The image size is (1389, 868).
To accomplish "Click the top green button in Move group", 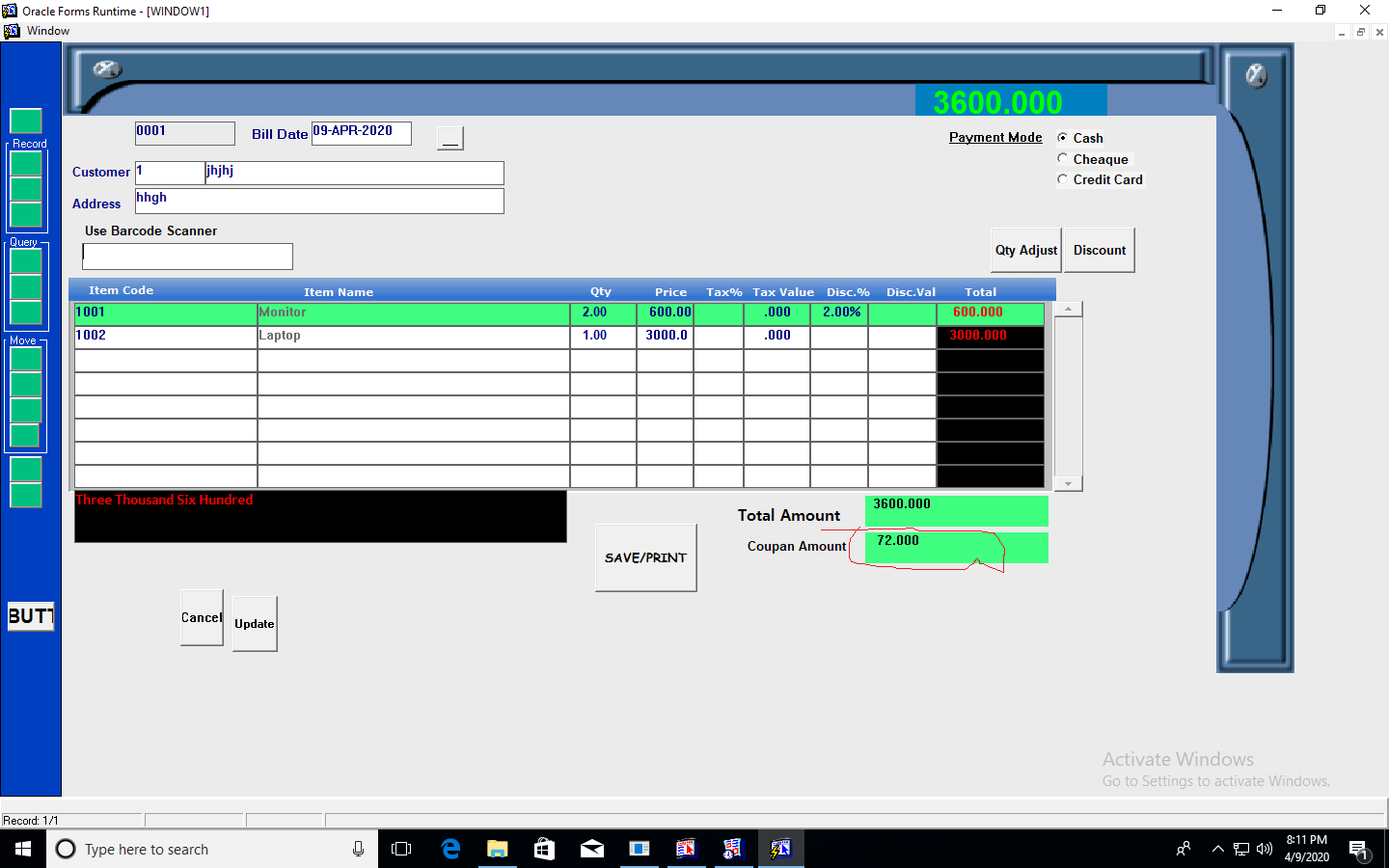I will (x=26, y=359).
